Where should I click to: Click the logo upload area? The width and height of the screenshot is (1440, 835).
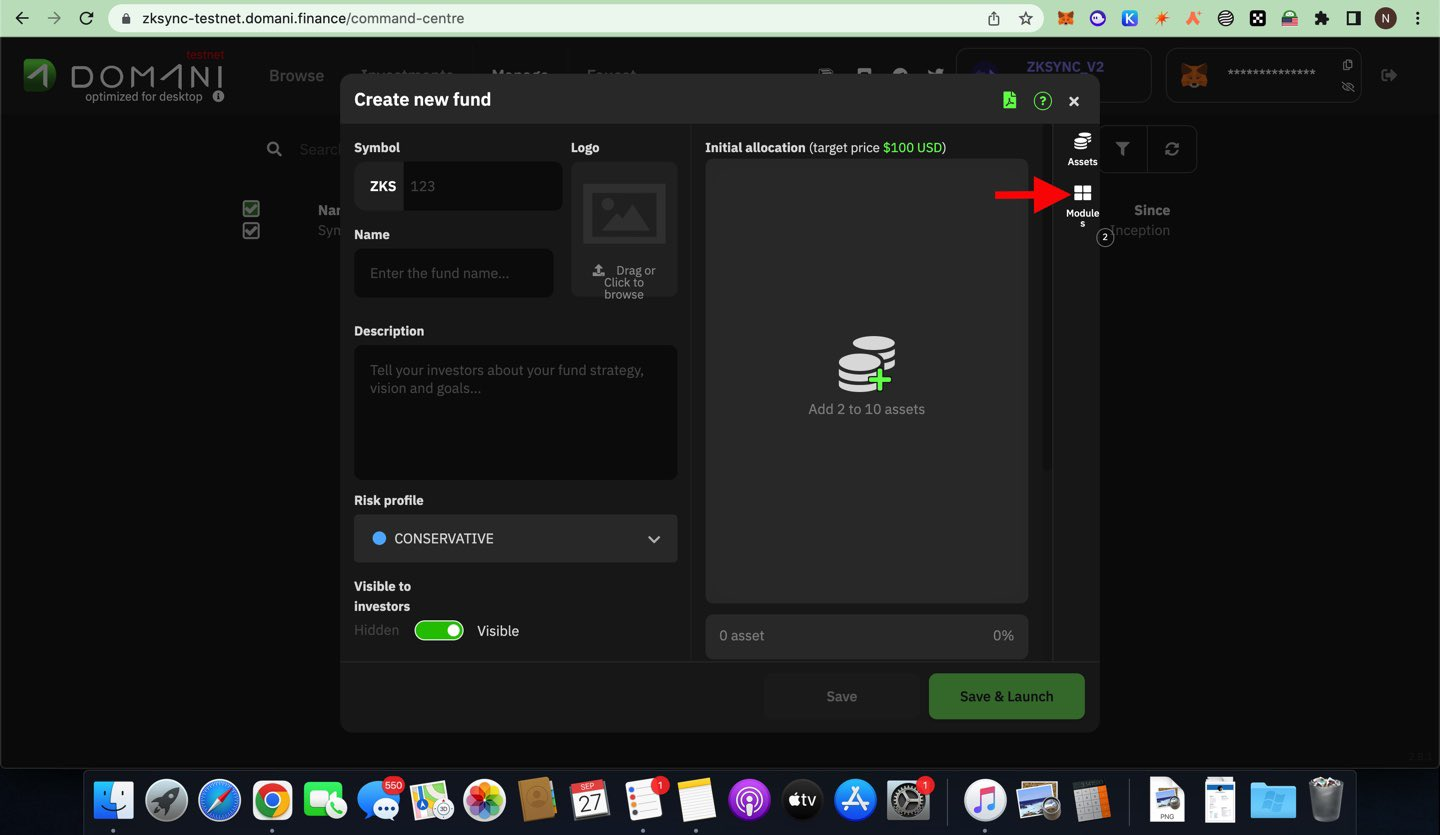tap(624, 229)
